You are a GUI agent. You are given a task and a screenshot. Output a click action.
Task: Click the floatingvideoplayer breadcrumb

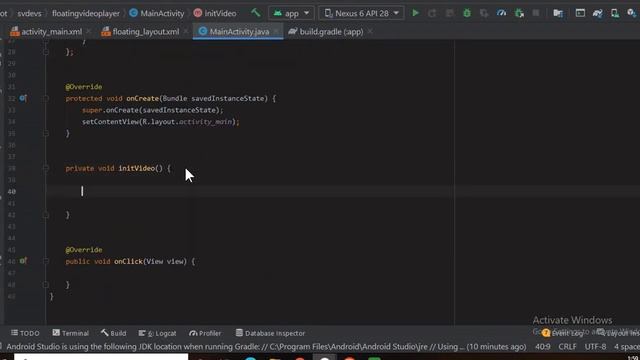[86, 13]
